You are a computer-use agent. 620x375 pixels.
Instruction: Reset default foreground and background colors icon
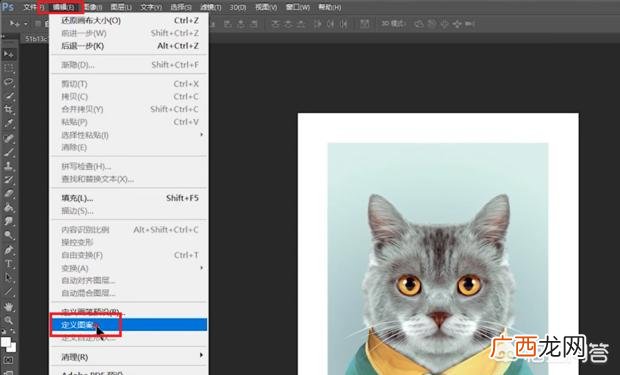(x=3, y=331)
